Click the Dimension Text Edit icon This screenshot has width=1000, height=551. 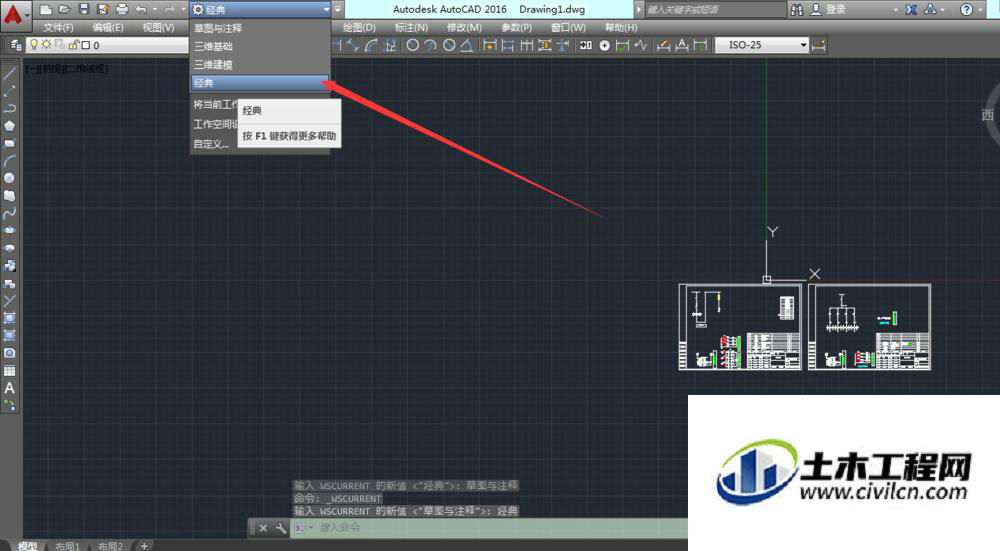(682, 45)
